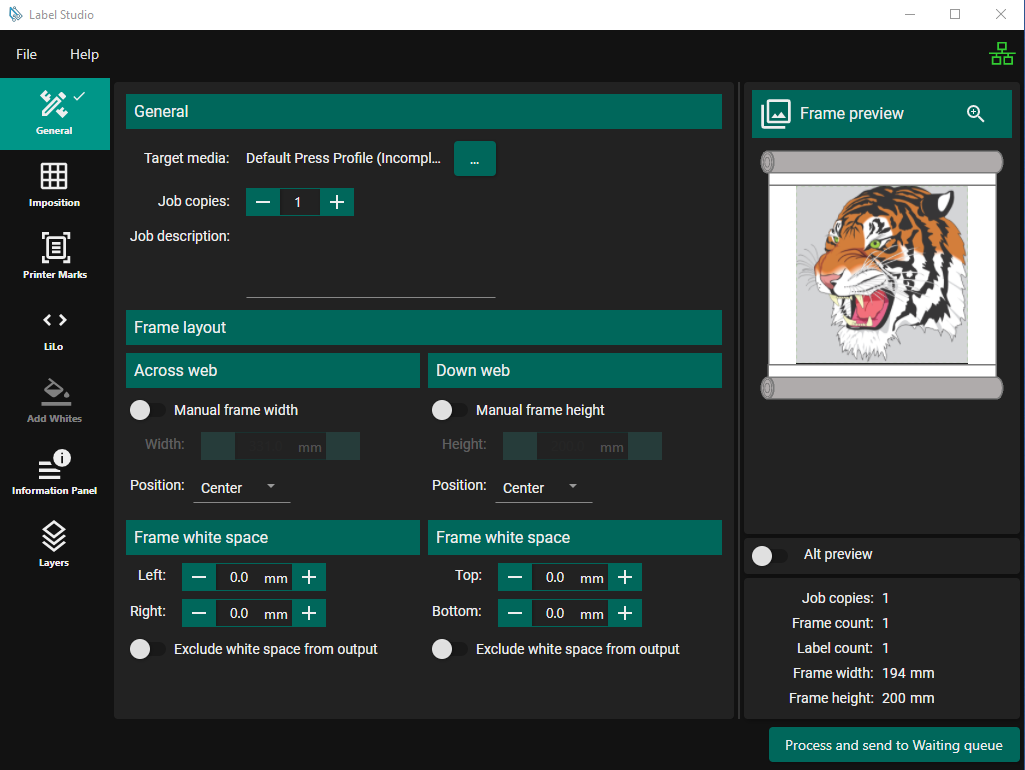Viewport: 1025px width, 770px height.
Task: Open the Layers panel
Action: point(54,545)
